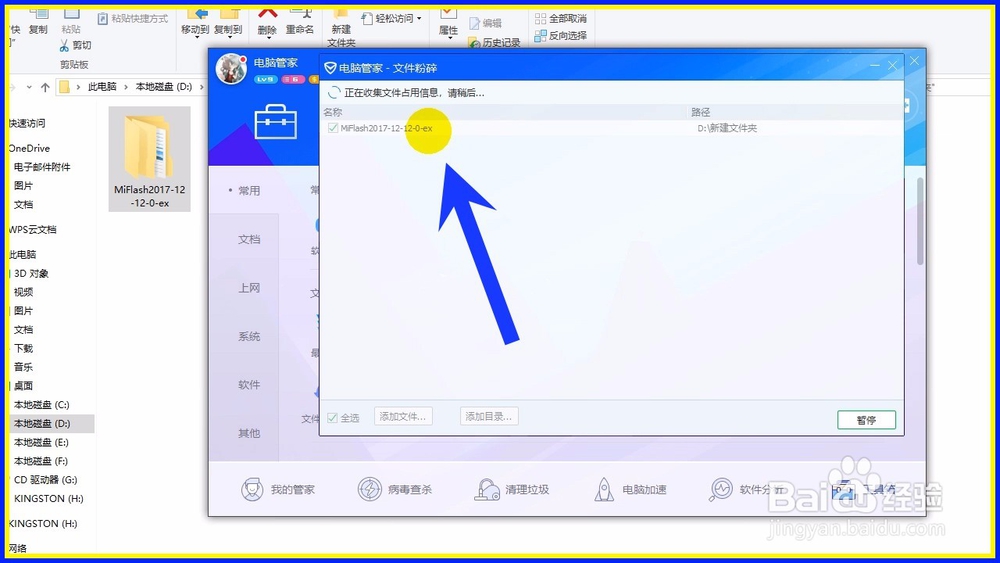Toggle the 全选 select-all checkbox
This screenshot has width=1000, height=563.
point(332,418)
